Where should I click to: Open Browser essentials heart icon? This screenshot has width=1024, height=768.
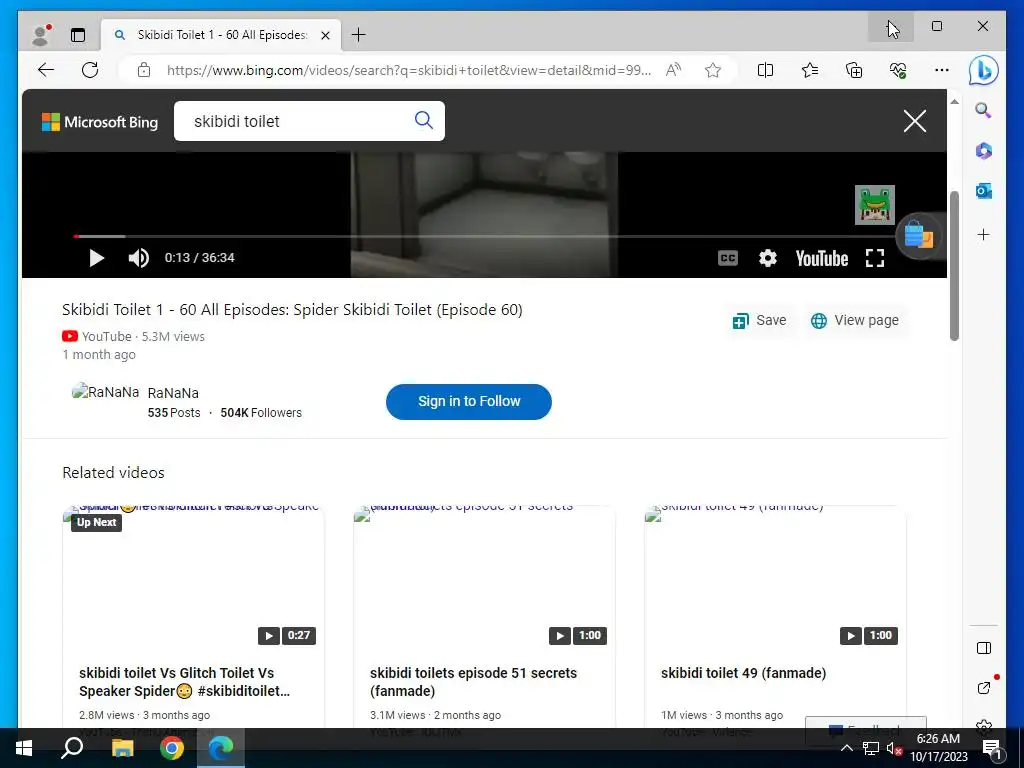point(898,70)
